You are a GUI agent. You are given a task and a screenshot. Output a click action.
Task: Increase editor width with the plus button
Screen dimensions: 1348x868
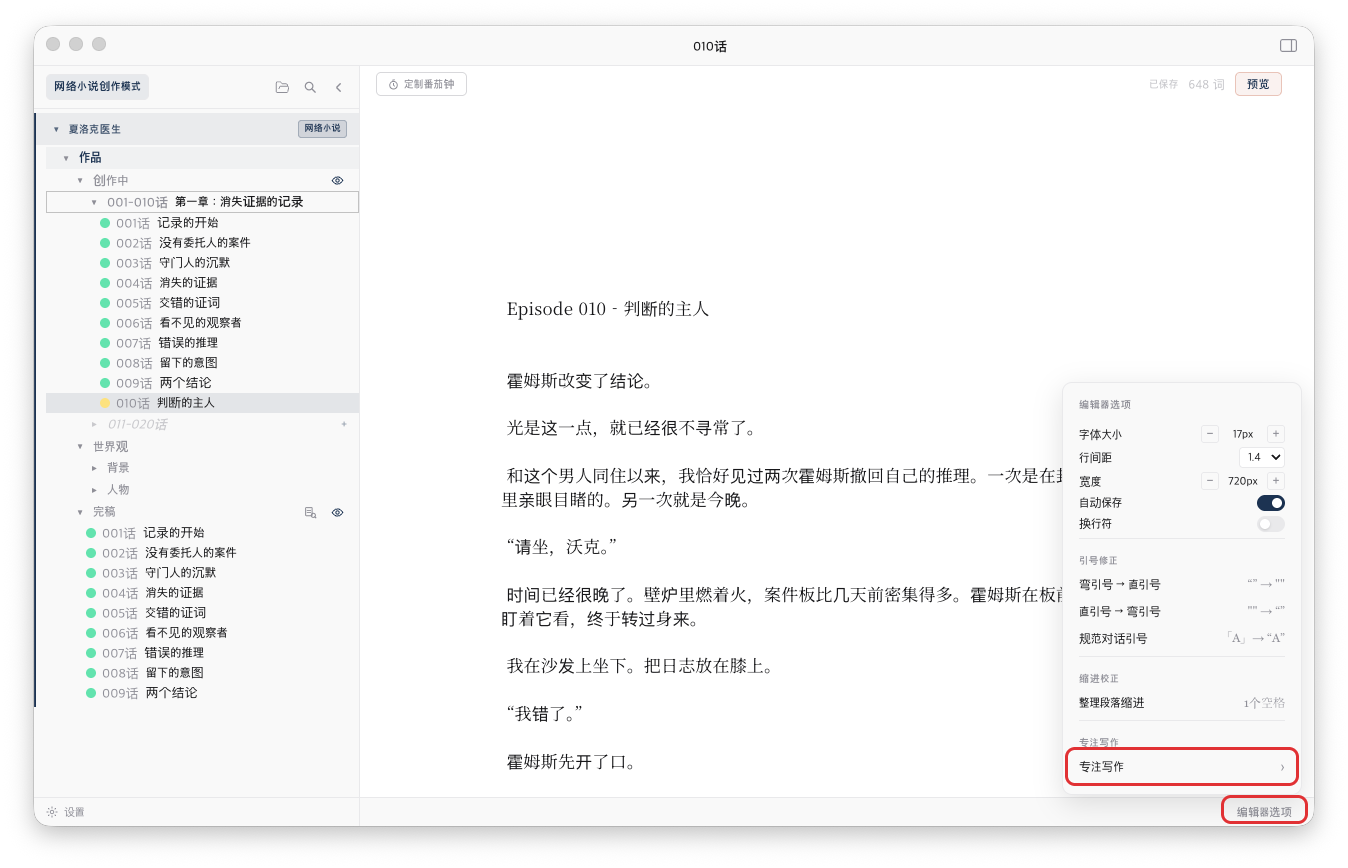[1275, 481]
